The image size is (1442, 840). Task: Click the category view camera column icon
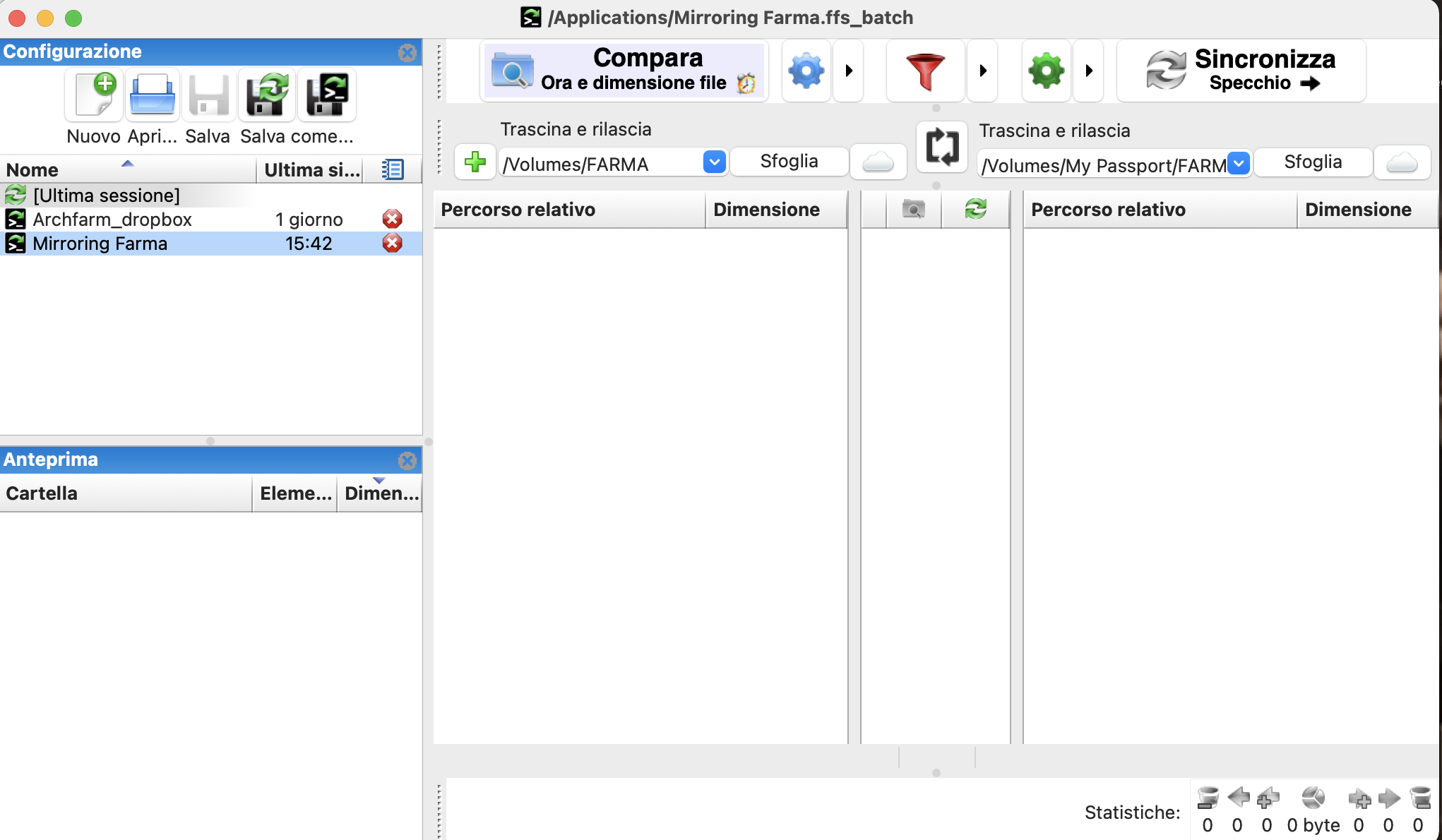coord(914,209)
